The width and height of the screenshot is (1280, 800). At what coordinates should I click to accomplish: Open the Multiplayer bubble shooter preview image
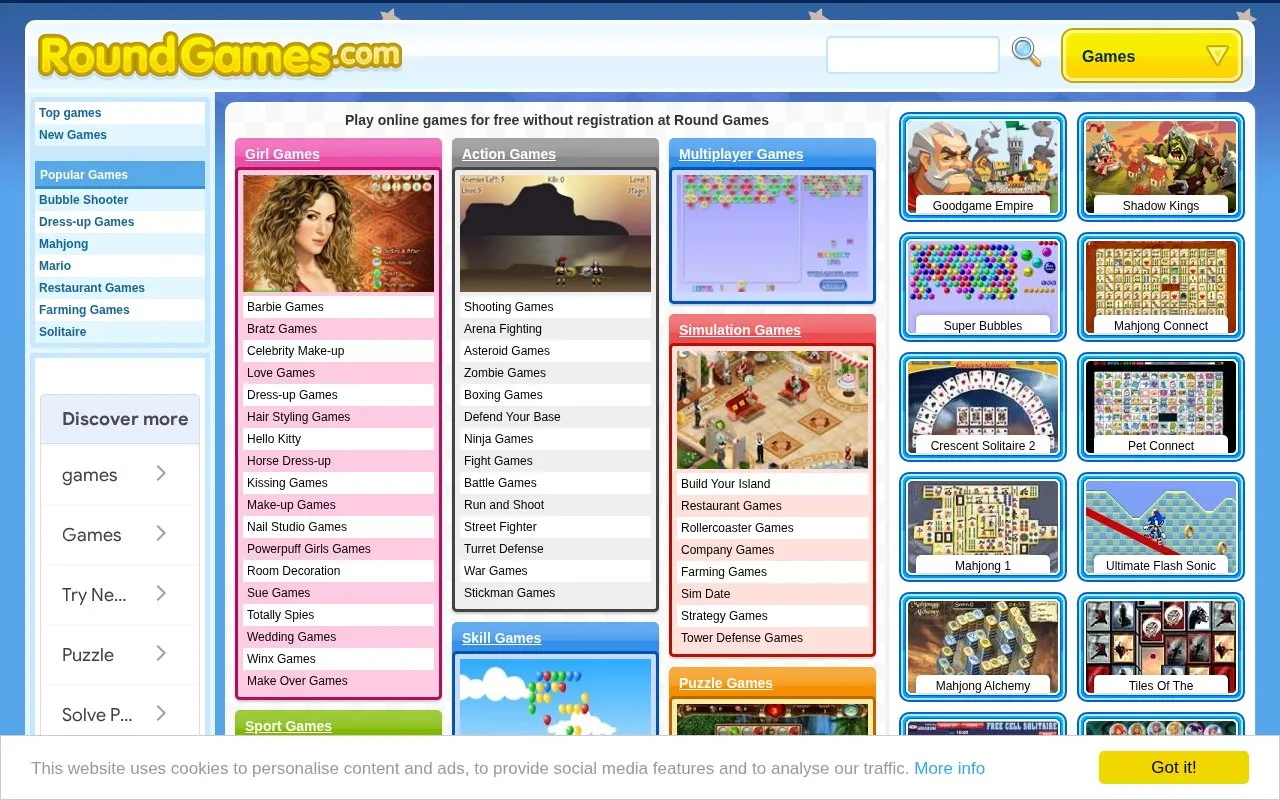point(772,235)
